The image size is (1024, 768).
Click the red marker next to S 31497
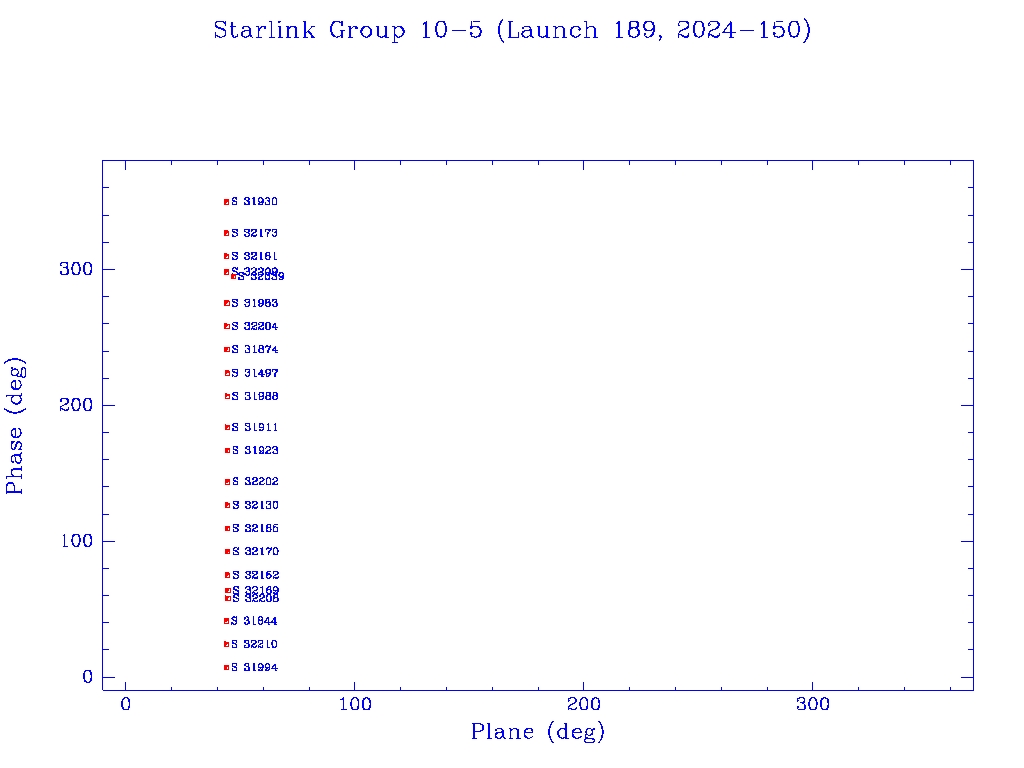click(x=227, y=373)
